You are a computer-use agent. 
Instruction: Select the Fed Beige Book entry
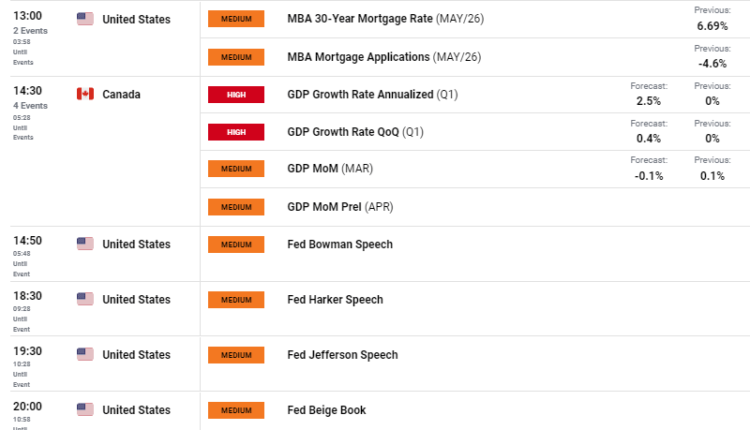326,410
